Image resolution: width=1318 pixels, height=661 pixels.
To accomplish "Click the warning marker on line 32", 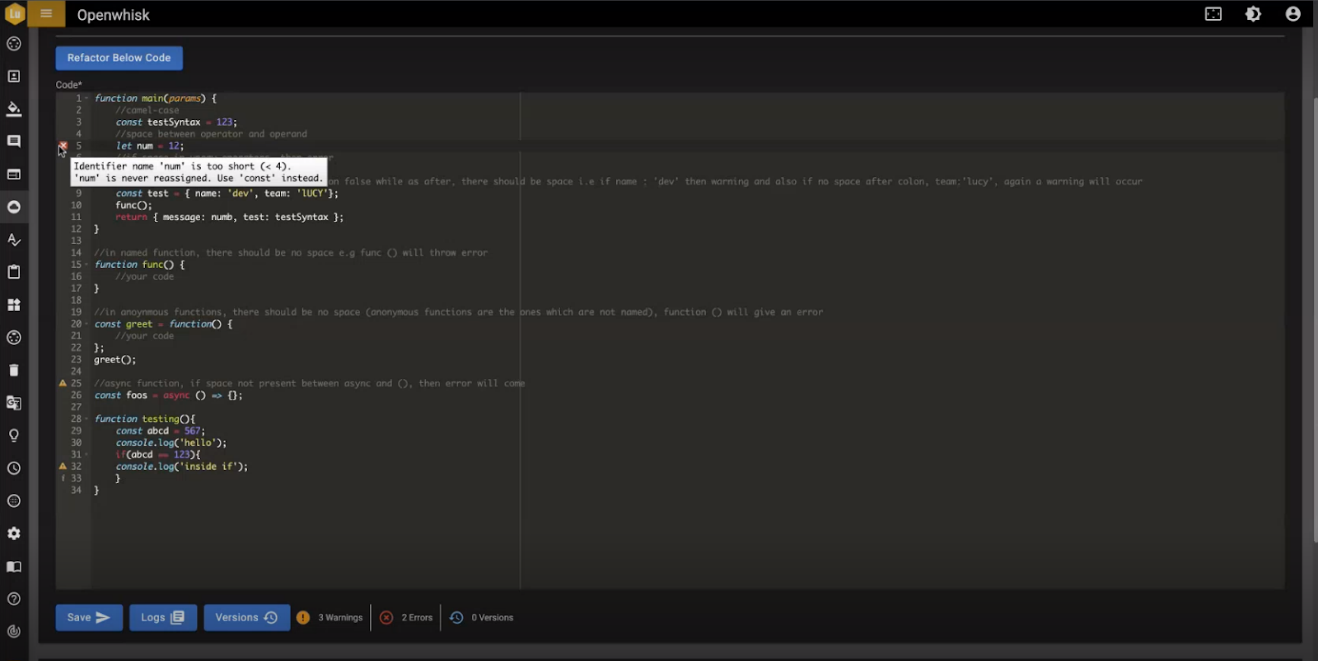I will 63,466.
